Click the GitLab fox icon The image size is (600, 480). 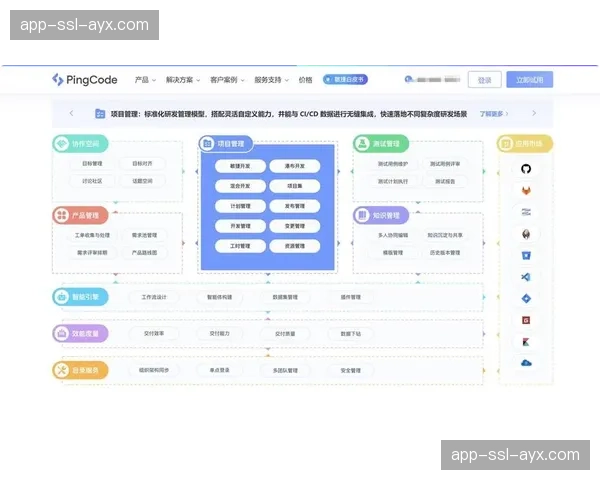pos(526,190)
